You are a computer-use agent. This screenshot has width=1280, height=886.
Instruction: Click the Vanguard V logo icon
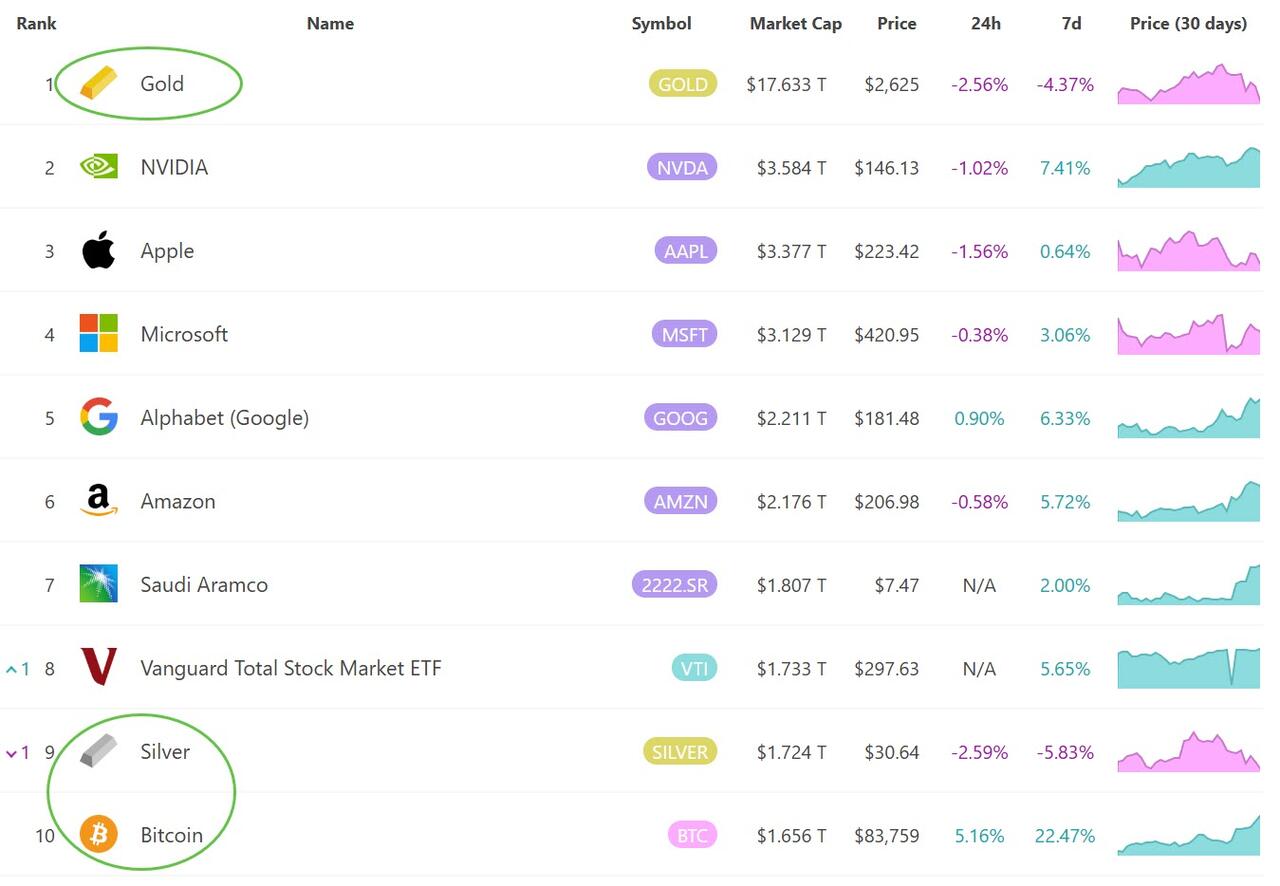(98, 668)
